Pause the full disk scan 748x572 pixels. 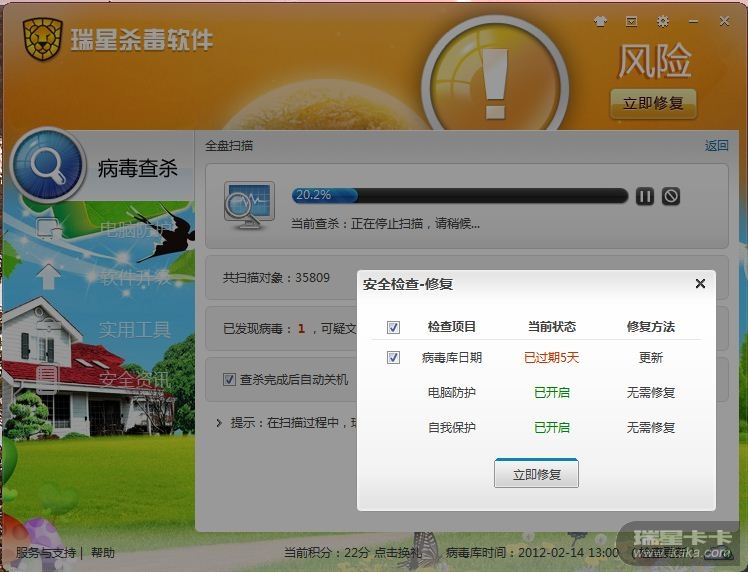tap(644, 196)
